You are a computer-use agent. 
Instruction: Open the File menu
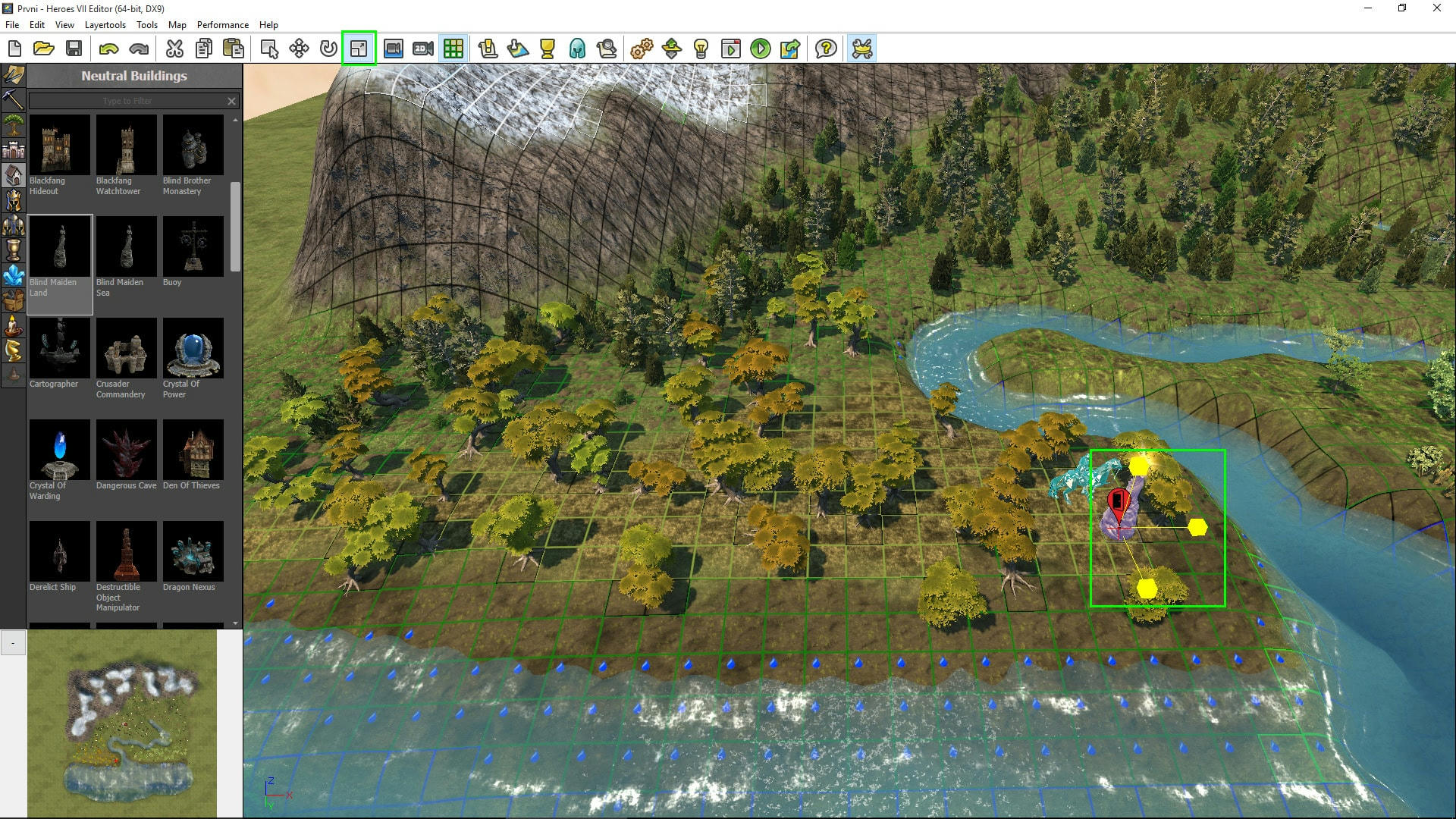coord(12,25)
